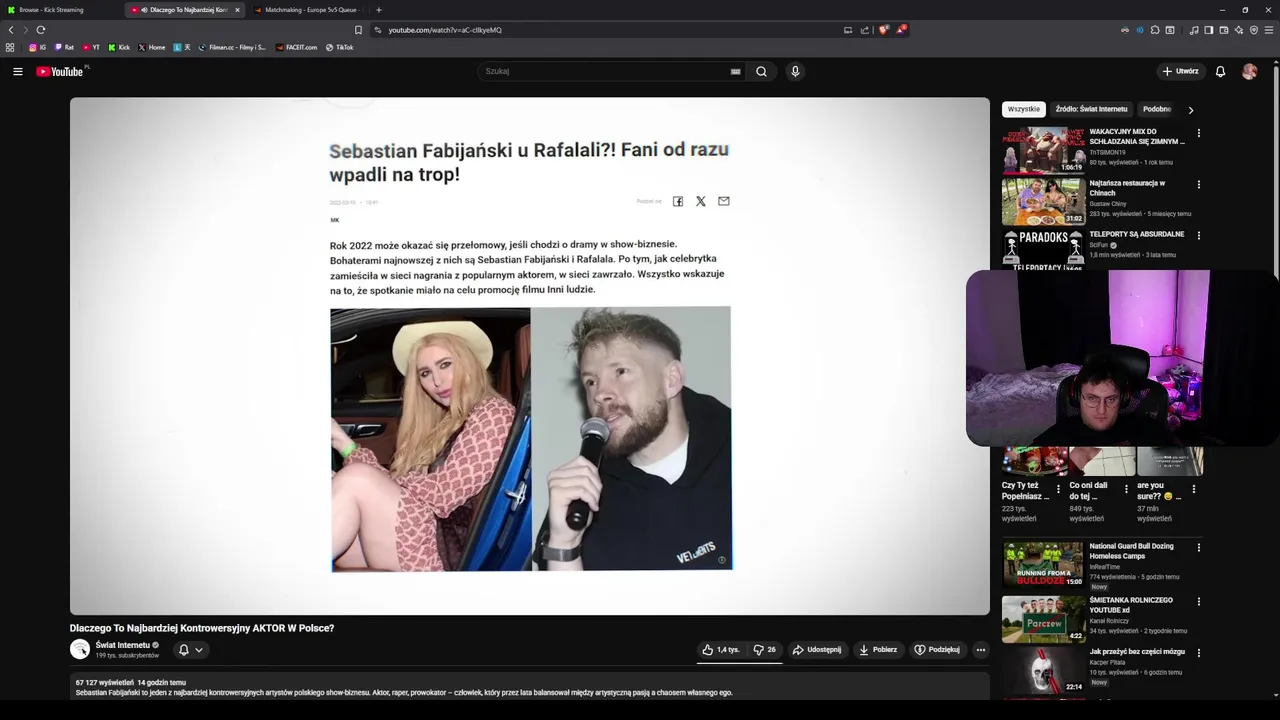This screenshot has height=720, width=1280.
Task: Start voice search with the microphone
Action: tap(795, 71)
